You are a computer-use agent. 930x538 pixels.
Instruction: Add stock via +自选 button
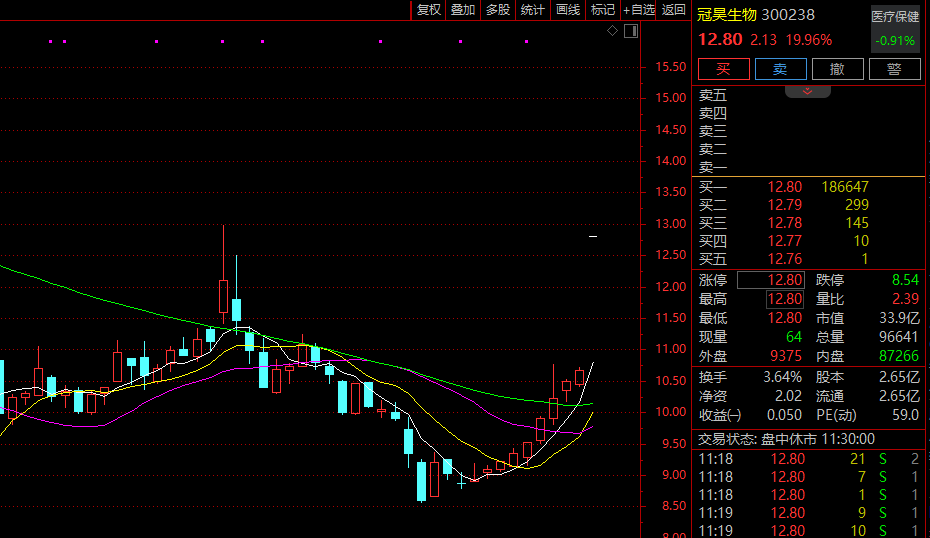[639, 10]
